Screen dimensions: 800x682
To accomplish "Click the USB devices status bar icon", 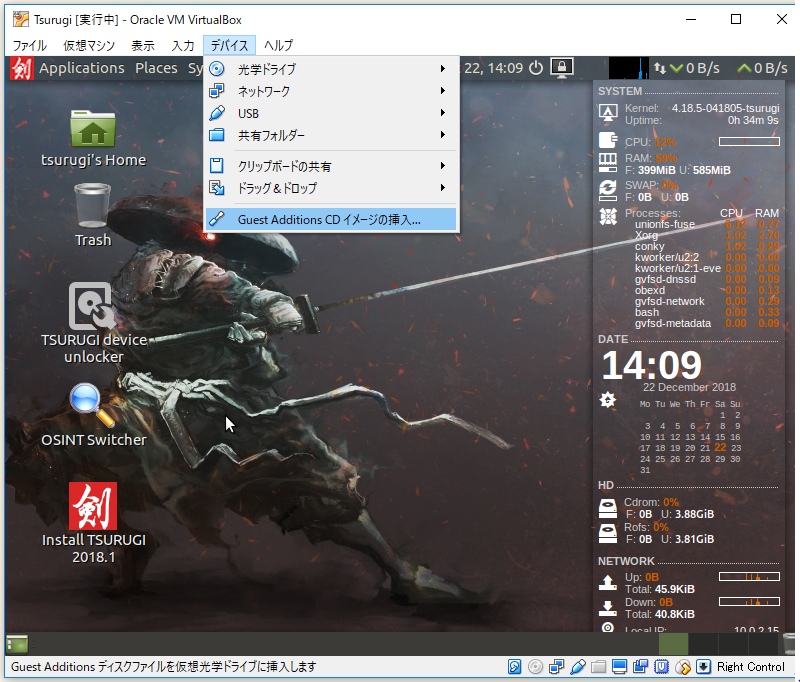I will [578, 667].
